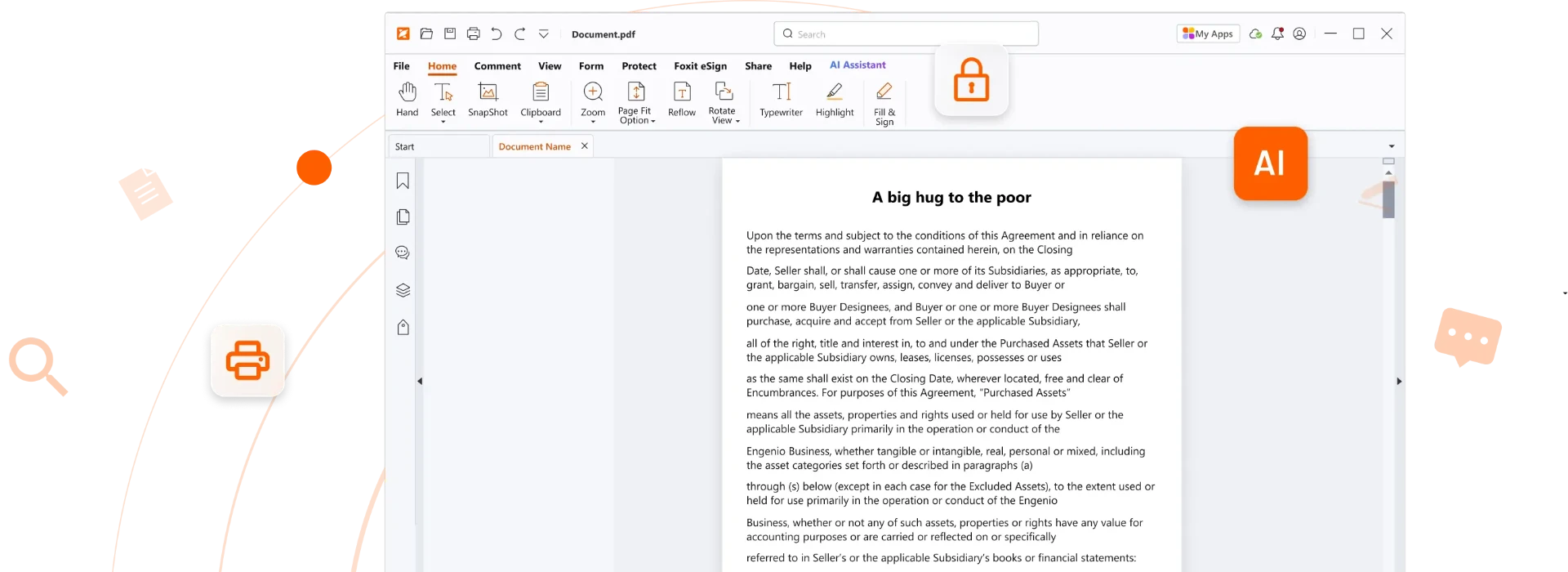This screenshot has height=572, width=1568.
Task: Expand the Clipboard dropdown
Action: tap(541, 122)
